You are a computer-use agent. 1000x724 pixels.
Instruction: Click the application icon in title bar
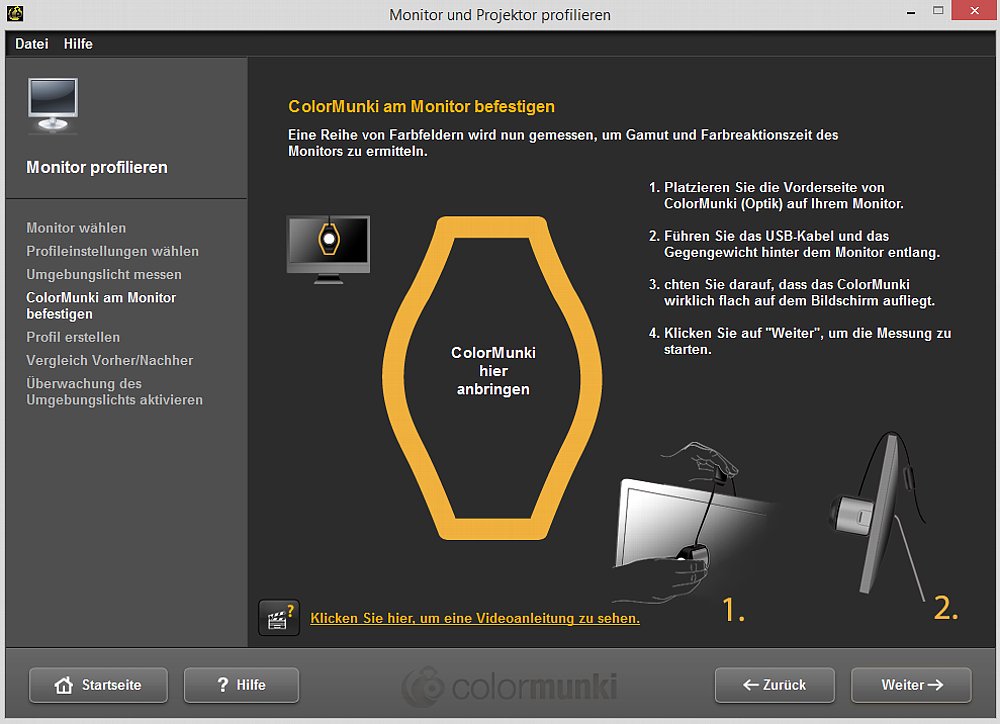click(x=15, y=13)
